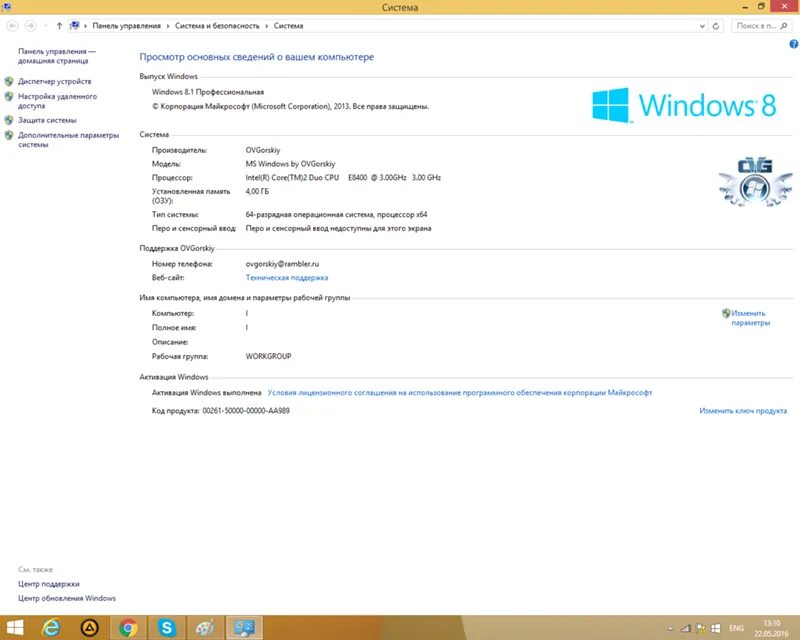Open the Microsoft license terms link
The width and height of the screenshot is (800, 640).
(x=460, y=392)
